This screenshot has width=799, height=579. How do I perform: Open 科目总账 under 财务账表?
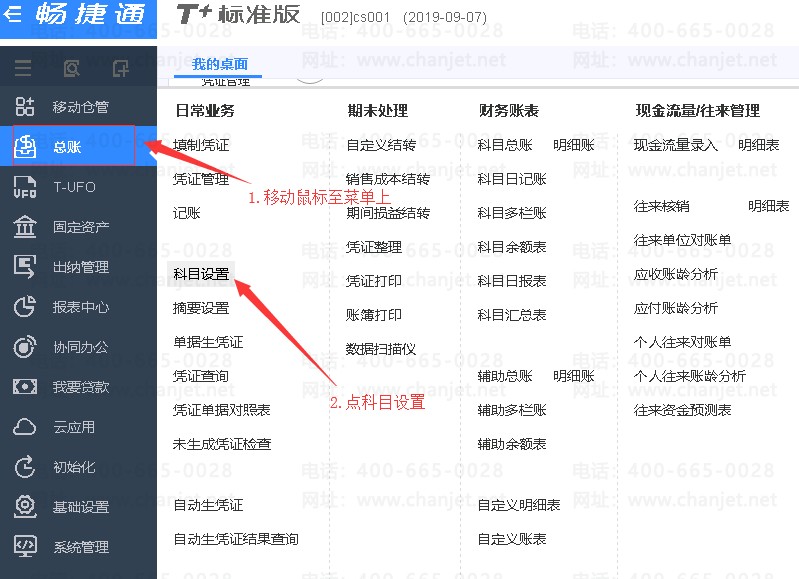504,145
